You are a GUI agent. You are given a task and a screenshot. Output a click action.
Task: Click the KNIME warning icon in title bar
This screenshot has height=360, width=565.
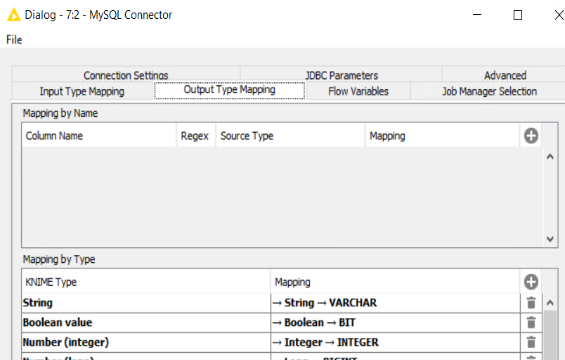coord(14,15)
